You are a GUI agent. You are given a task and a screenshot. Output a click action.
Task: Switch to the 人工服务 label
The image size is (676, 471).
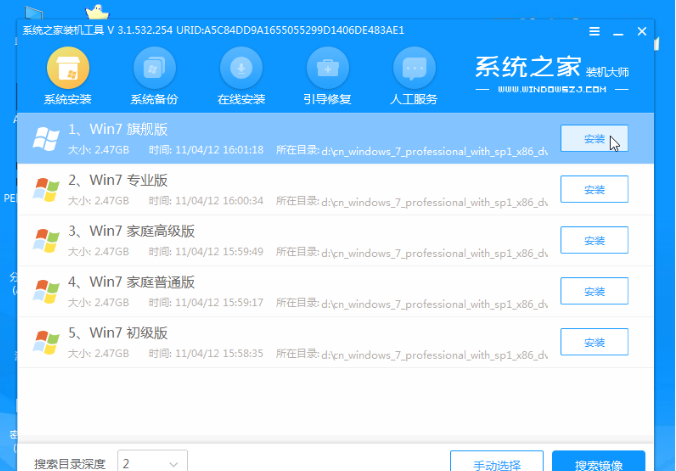click(414, 99)
